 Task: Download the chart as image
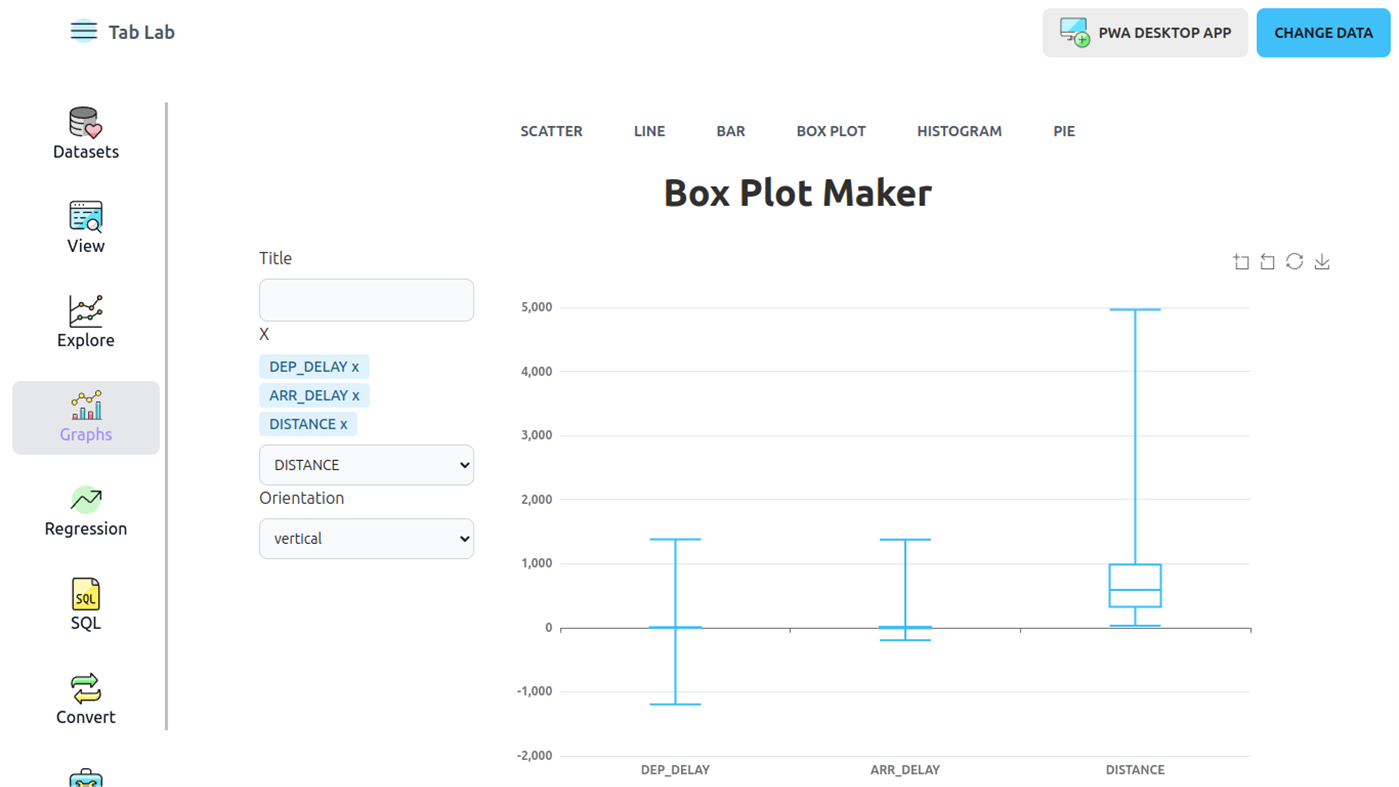tap(1322, 262)
